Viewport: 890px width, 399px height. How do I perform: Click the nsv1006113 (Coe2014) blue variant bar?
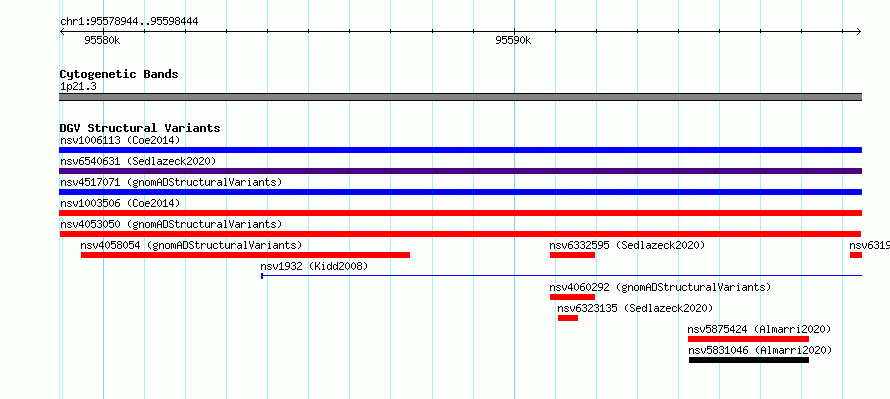pos(460,150)
